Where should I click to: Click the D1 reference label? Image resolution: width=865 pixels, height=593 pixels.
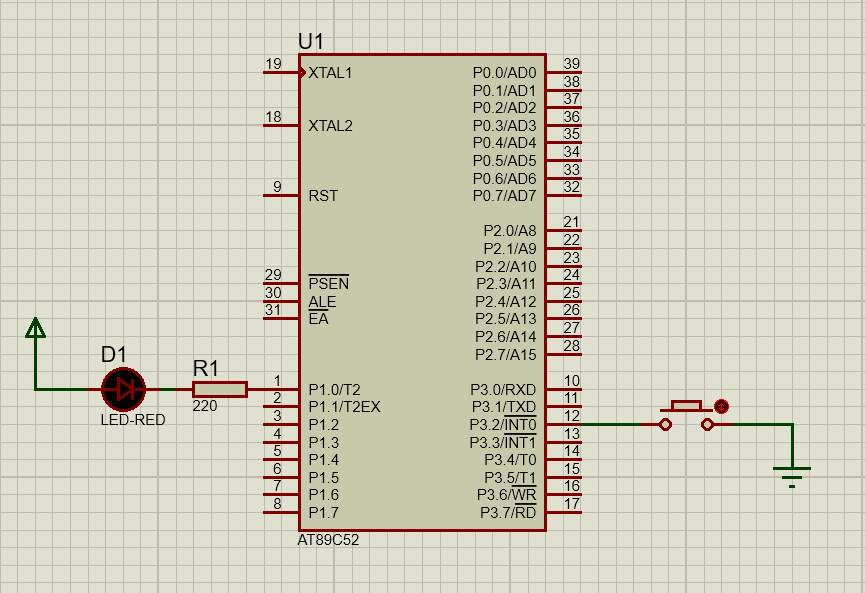pyautogui.click(x=114, y=354)
